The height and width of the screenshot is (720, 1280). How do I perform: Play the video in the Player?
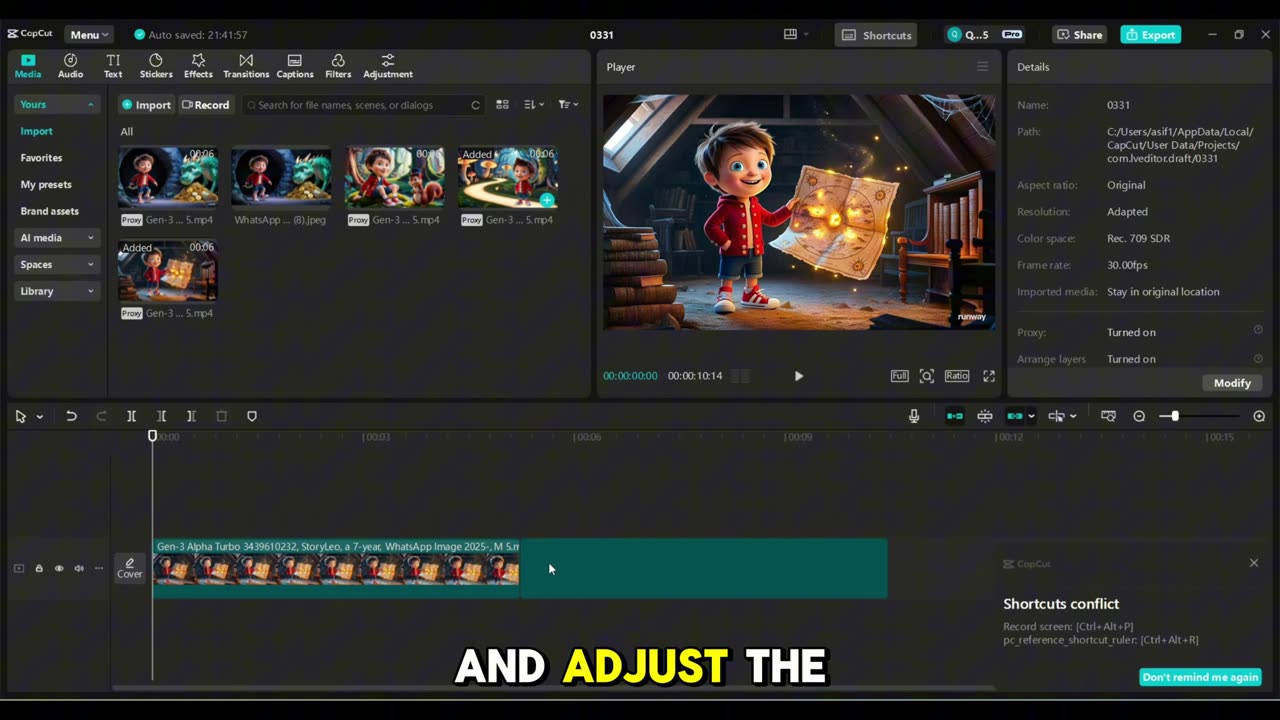[798, 376]
